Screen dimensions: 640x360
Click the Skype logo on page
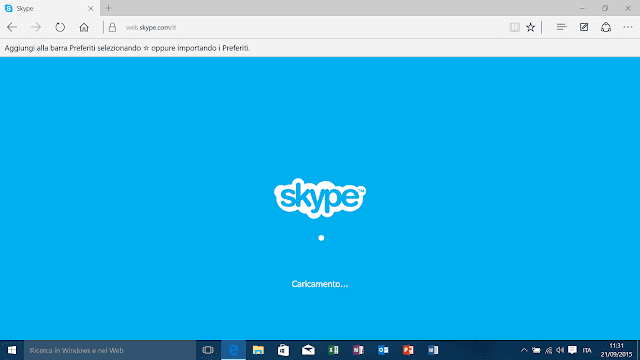click(320, 198)
